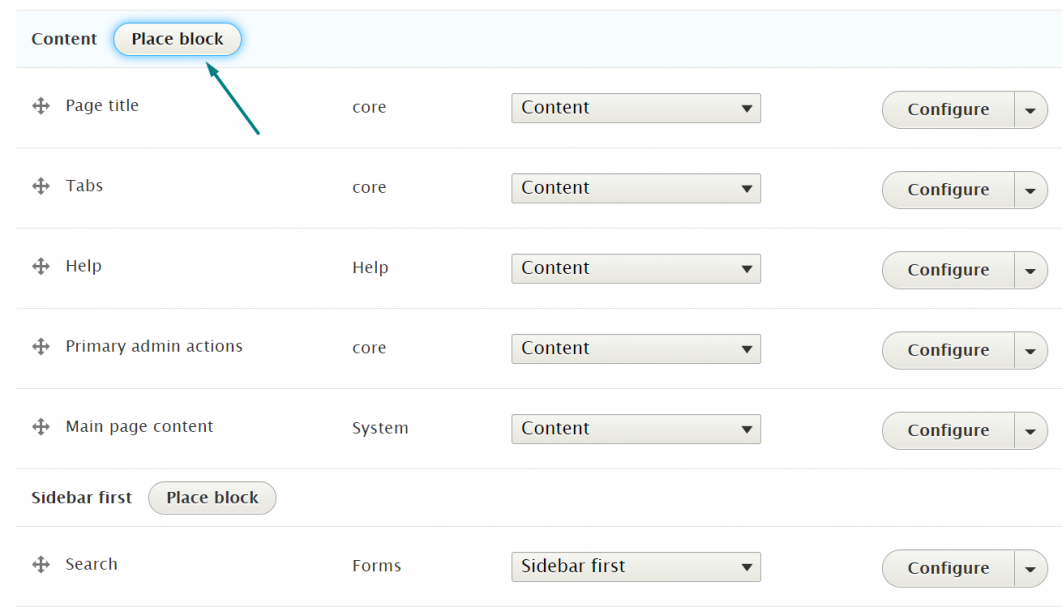1062x607 pixels.
Task: Grab the drag handle for the Tabs block
Action: [x=40, y=185]
